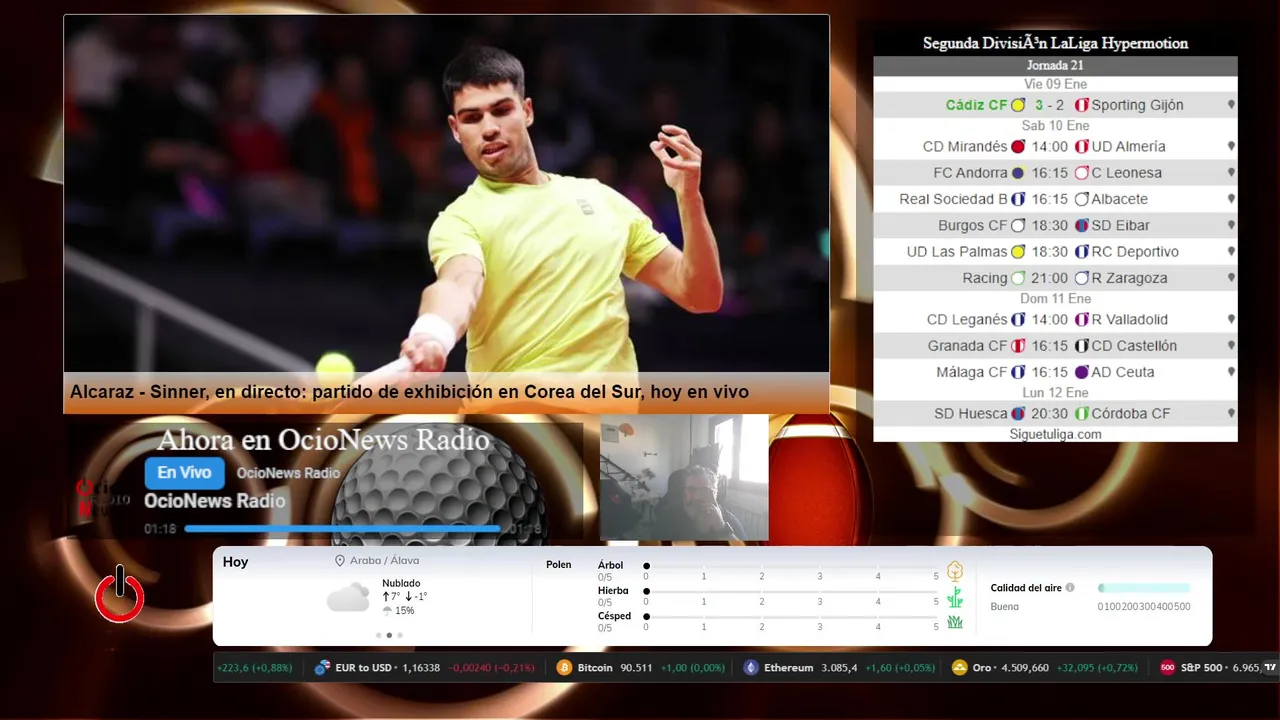The height and width of the screenshot is (720, 1280).
Task: Open location pin for Real Sociedad B match
Action: [x=1231, y=199]
